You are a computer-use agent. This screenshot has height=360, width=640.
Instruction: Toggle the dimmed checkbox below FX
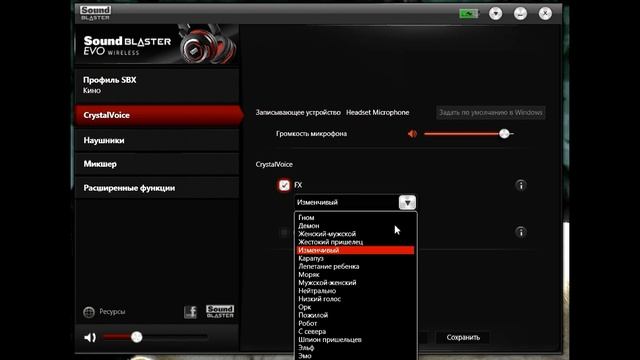point(284,232)
